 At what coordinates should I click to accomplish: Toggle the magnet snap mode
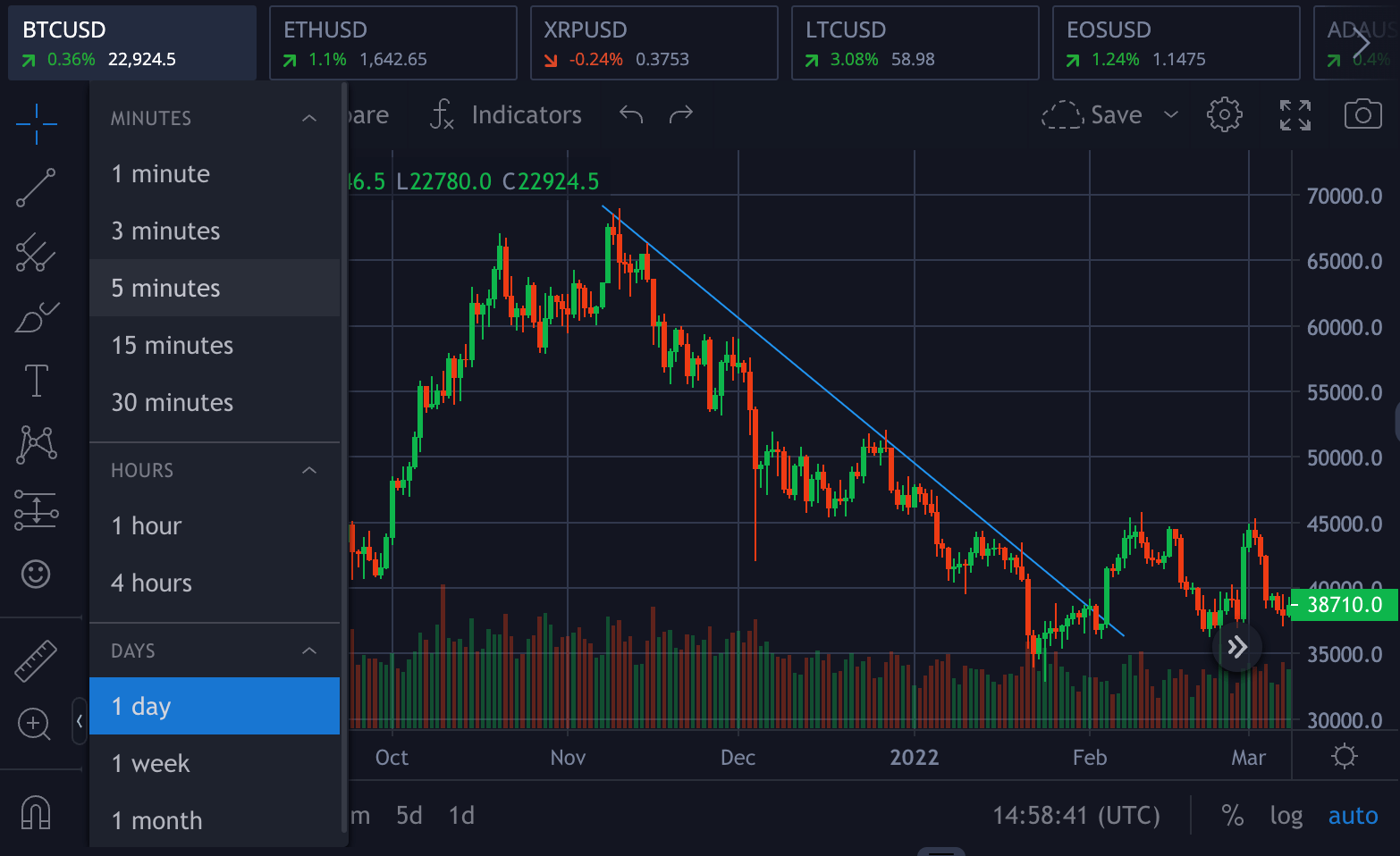click(36, 812)
